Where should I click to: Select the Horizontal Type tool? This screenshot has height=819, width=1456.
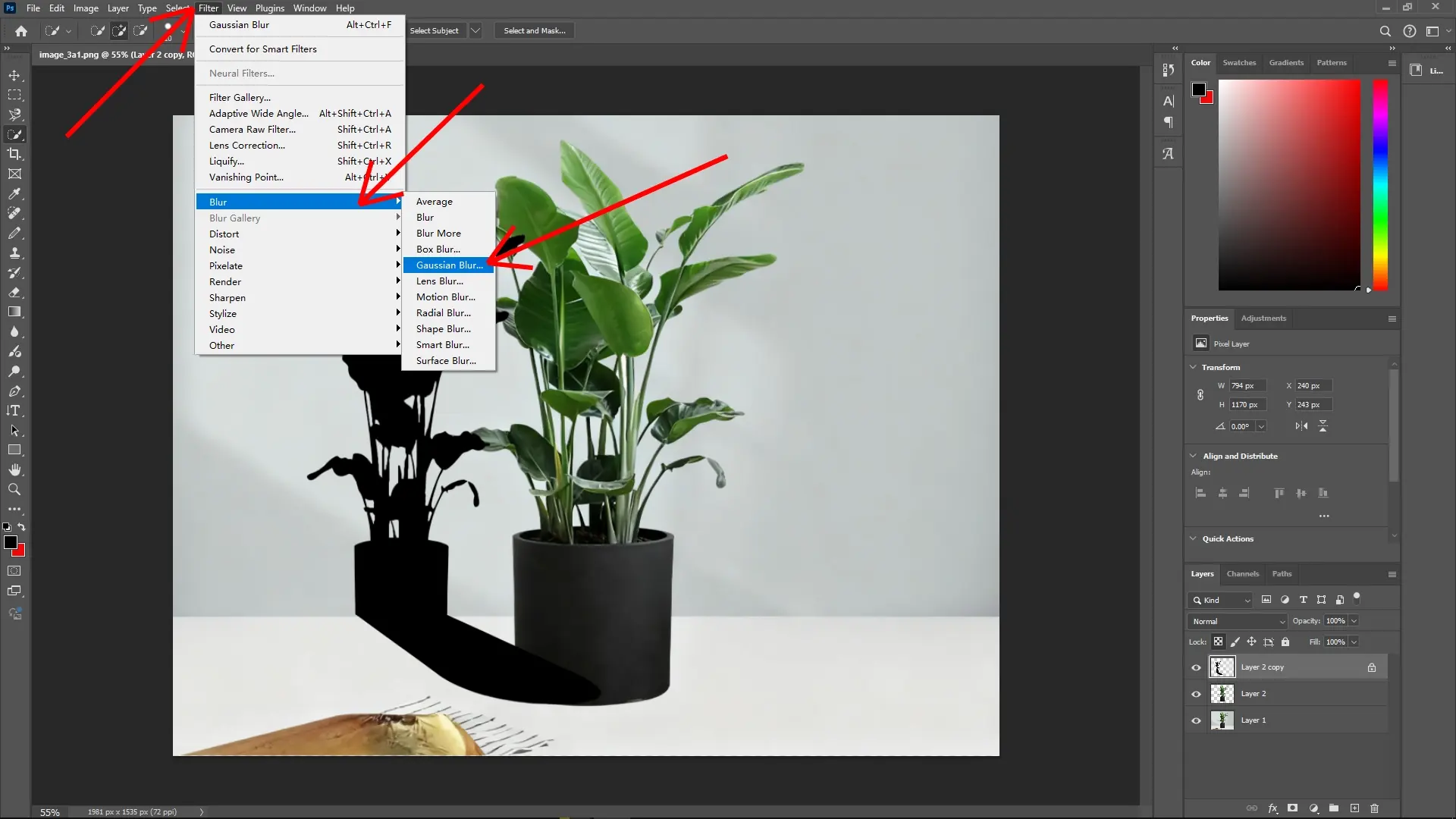[x=14, y=410]
